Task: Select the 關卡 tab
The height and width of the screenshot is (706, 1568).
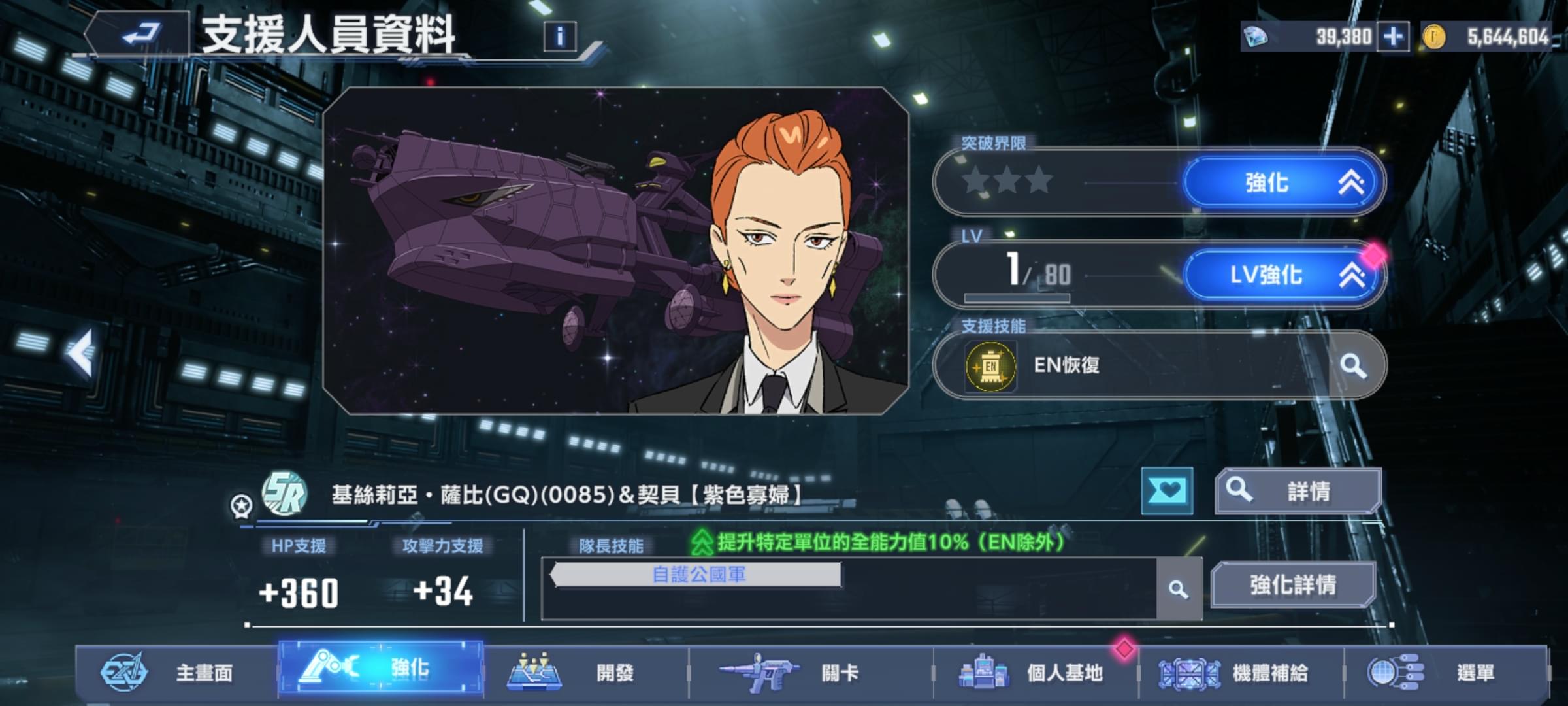Action: 810,672
